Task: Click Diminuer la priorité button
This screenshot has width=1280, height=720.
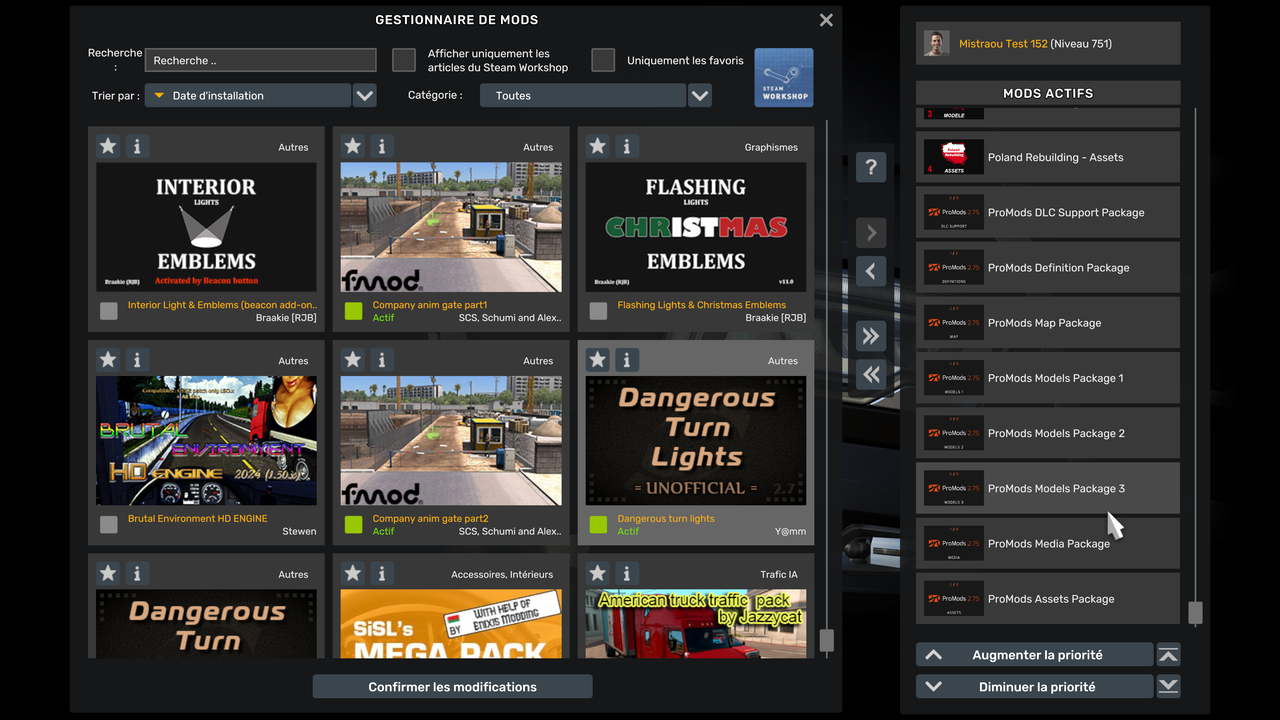Action: (x=1035, y=686)
